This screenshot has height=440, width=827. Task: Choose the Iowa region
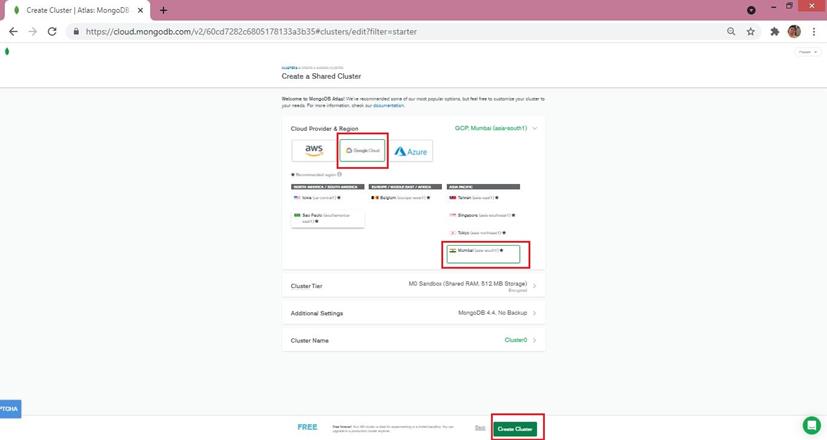328,198
